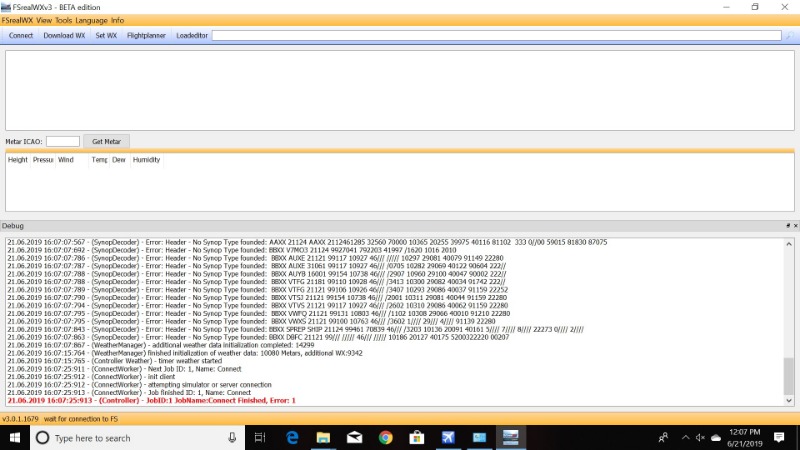800x450 pixels.
Task: Click the debug log scroll-down arrow
Action: [789, 401]
